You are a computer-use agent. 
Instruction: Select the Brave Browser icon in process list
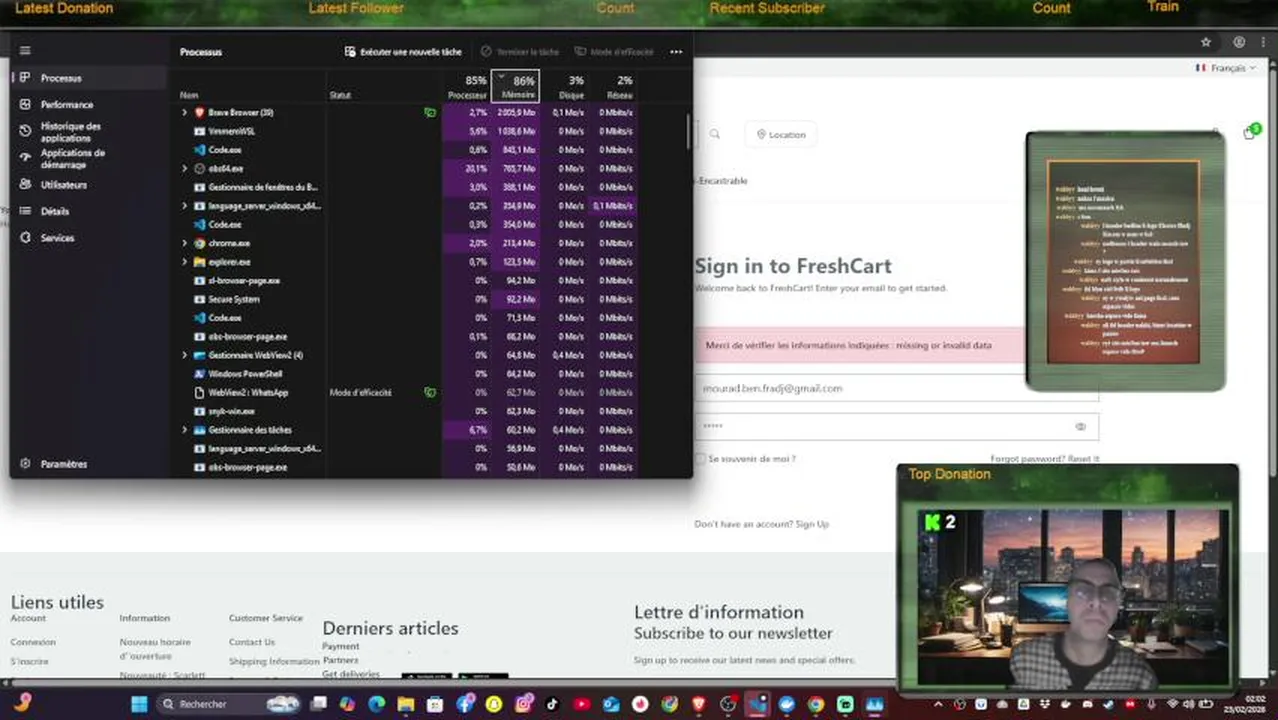pos(200,113)
